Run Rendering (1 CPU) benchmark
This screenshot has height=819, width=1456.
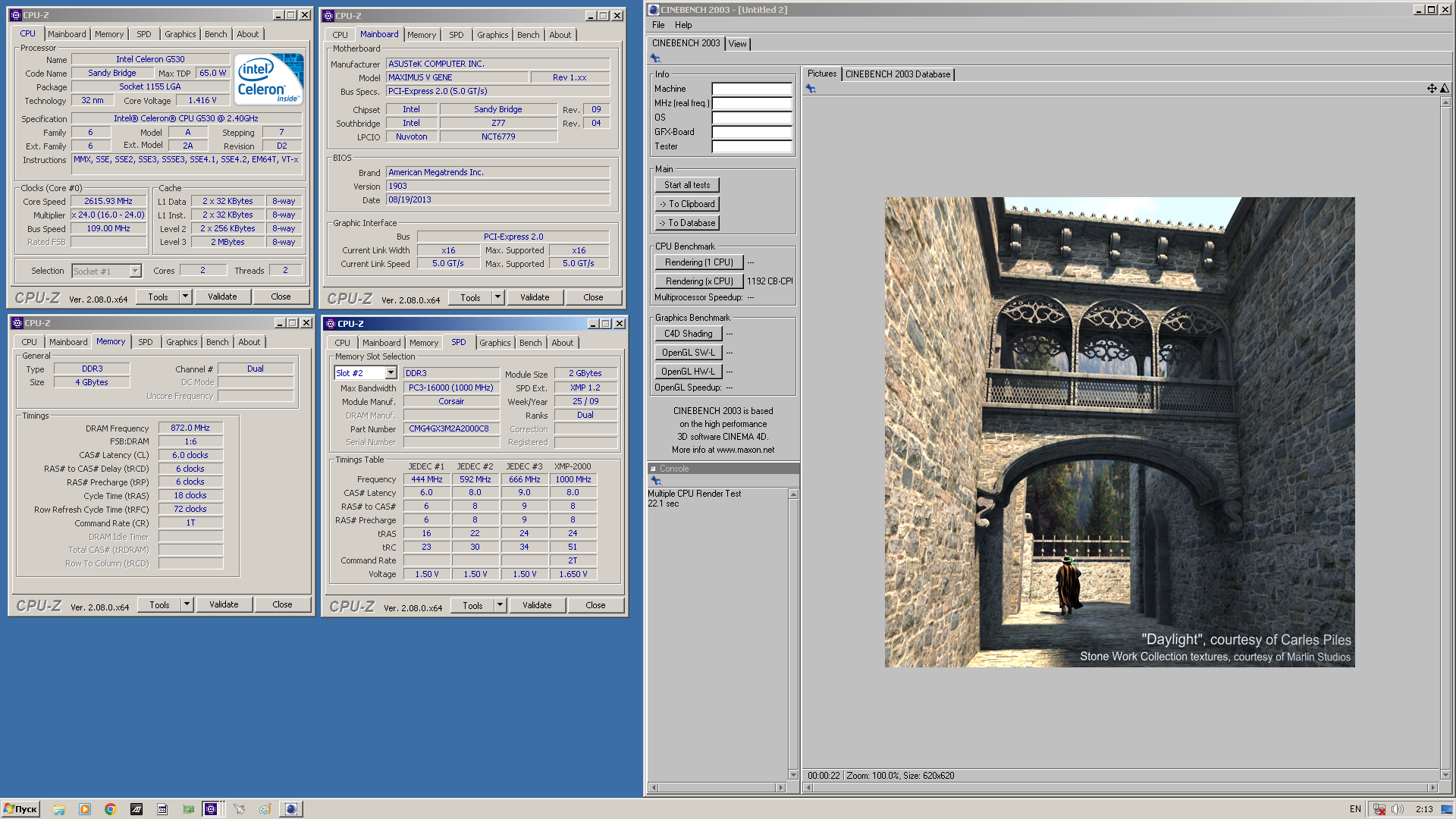[x=698, y=262]
